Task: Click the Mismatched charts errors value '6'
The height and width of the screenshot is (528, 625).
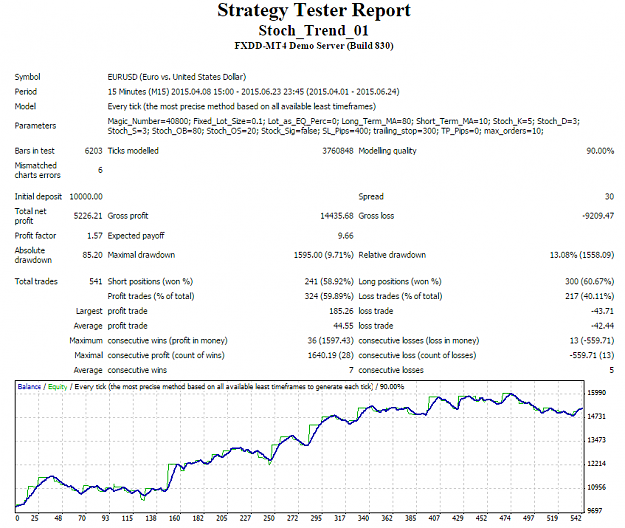Action: [x=100, y=170]
